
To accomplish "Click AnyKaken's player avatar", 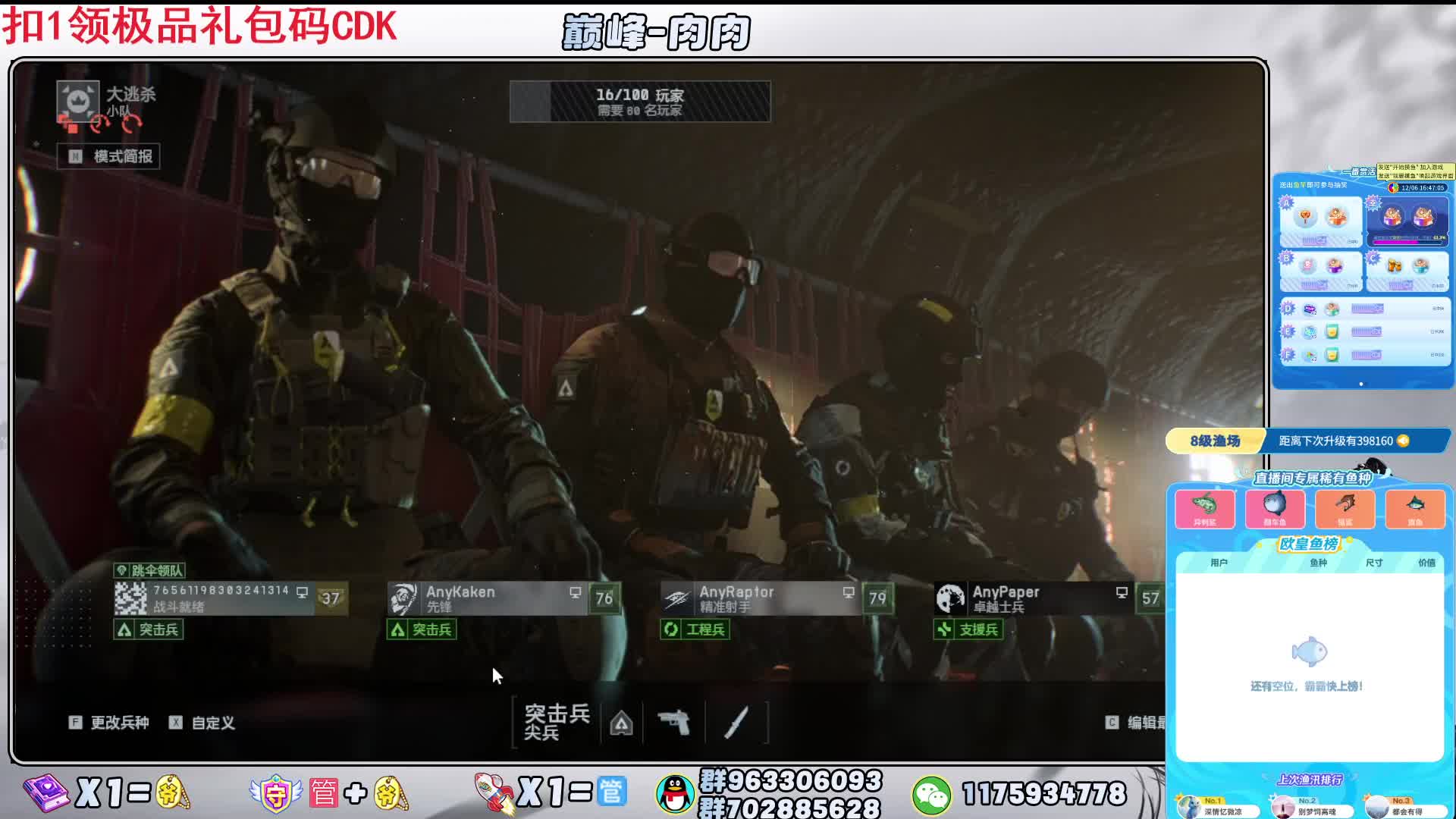I will point(403,598).
